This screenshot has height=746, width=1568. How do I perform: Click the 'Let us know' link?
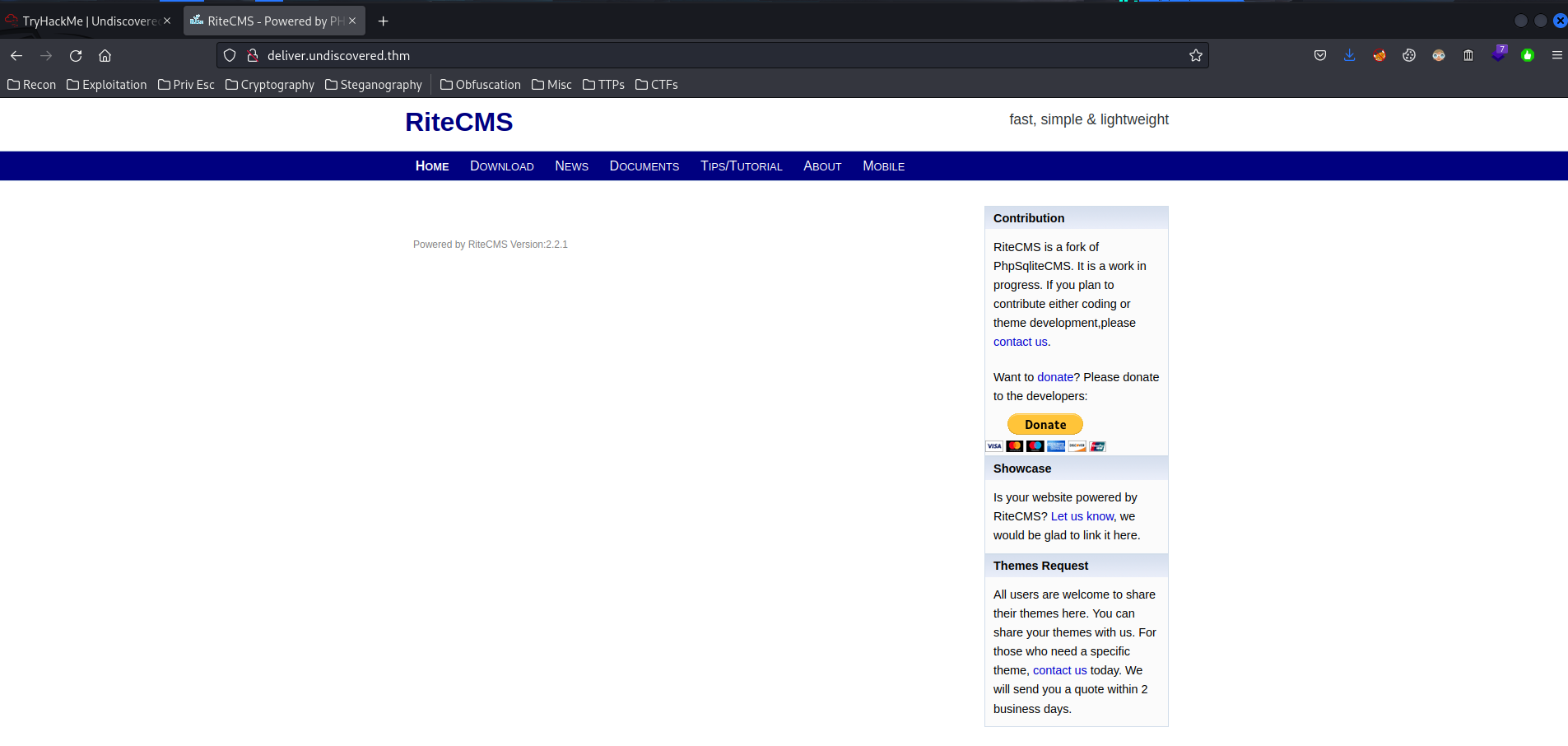tap(1082, 516)
